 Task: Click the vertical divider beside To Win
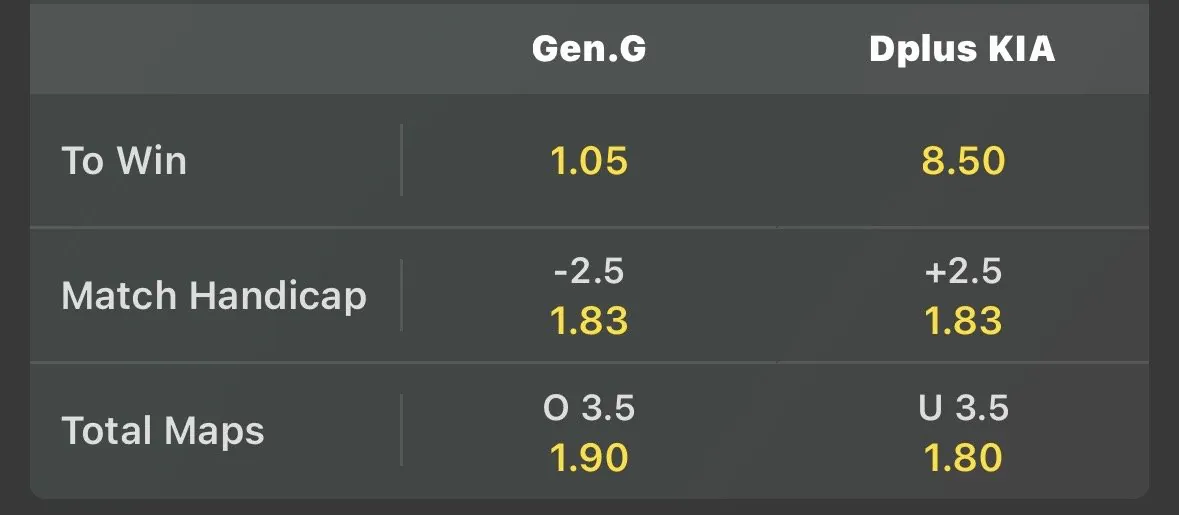point(401,160)
